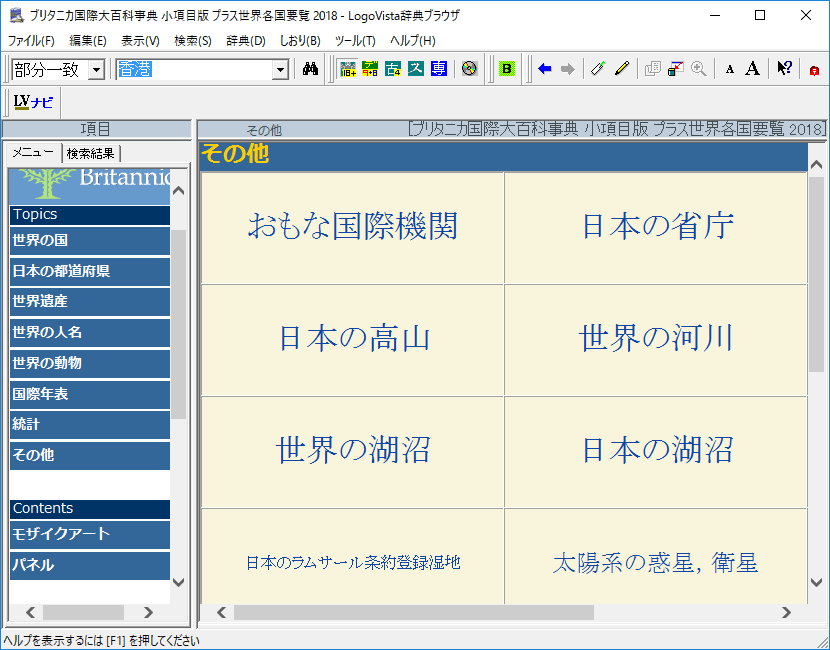
Task: Click sidebar horizontal scrollbar right arrow
Action: [x=148, y=612]
